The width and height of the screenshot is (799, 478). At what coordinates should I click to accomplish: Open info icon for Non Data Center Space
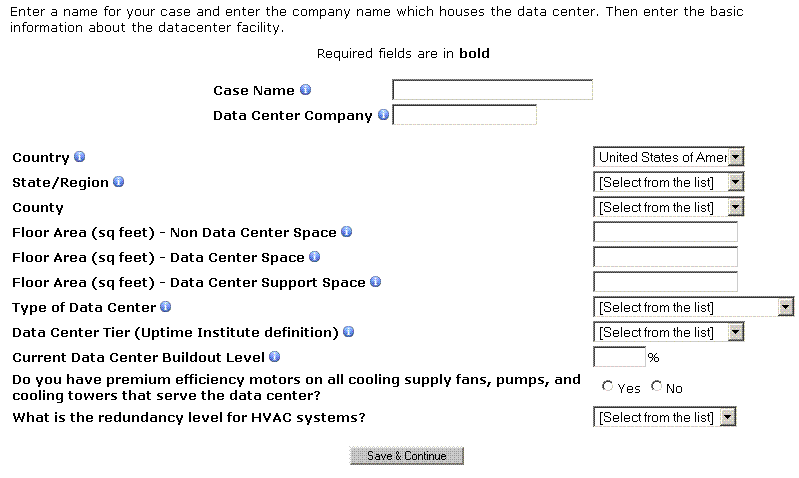coord(347,232)
